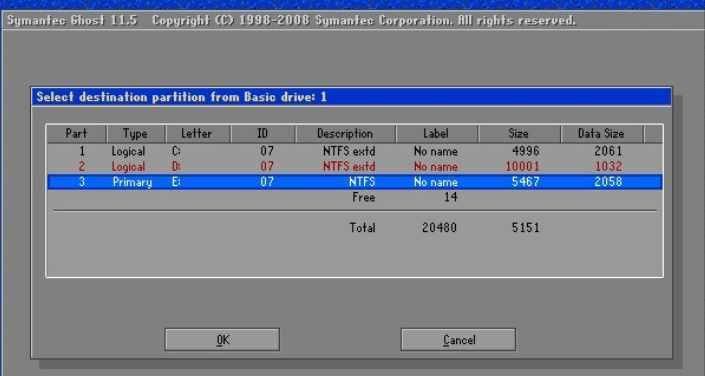
Task: Click the dialog title Select destination partition
Action: click(181, 97)
